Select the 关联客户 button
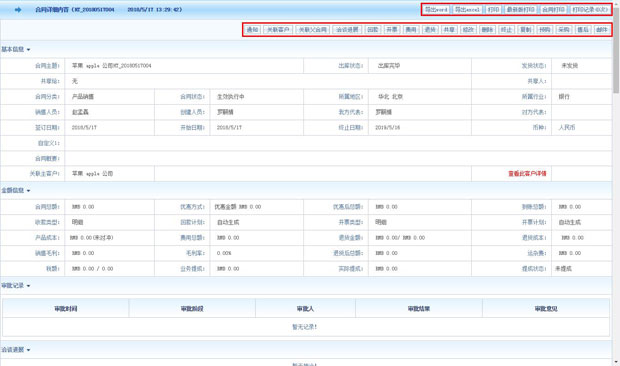This screenshot has width=620, height=366. point(278,30)
